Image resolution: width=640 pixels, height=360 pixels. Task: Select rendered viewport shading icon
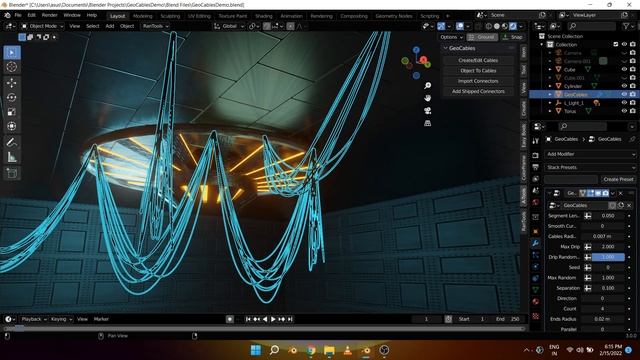513,26
